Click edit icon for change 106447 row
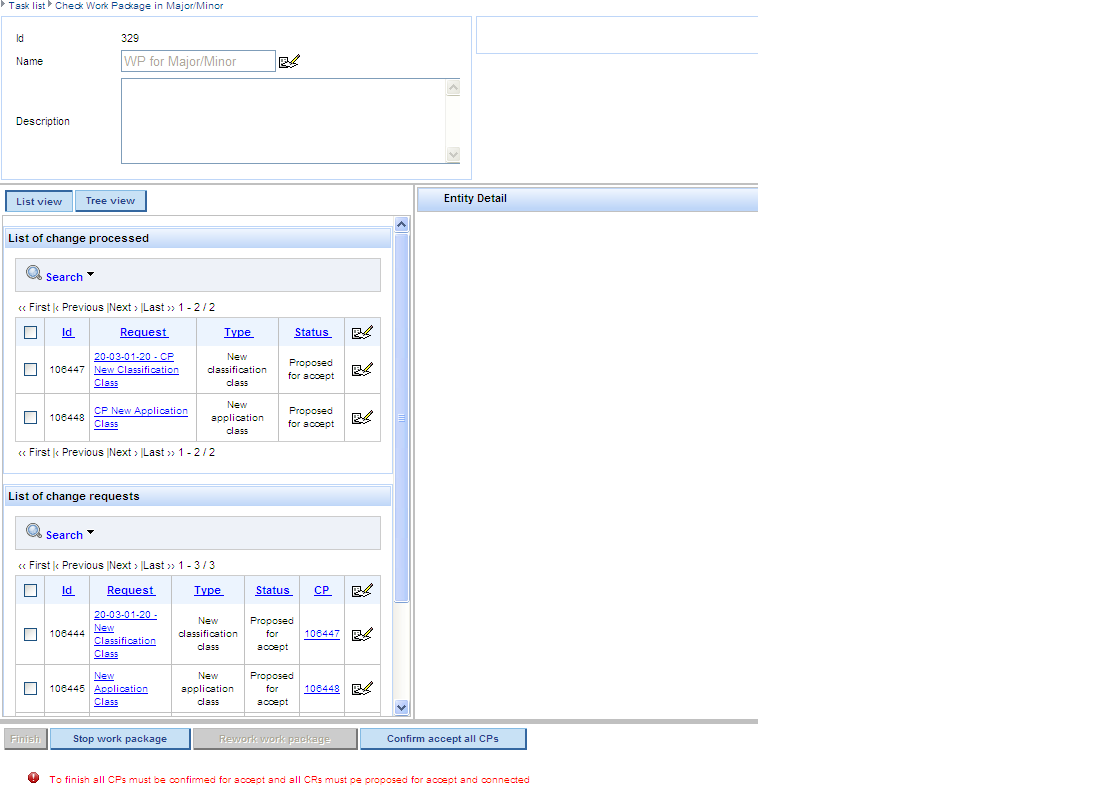This screenshot has height=786, width=1097. pyautogui.click(x=362, y=370)
